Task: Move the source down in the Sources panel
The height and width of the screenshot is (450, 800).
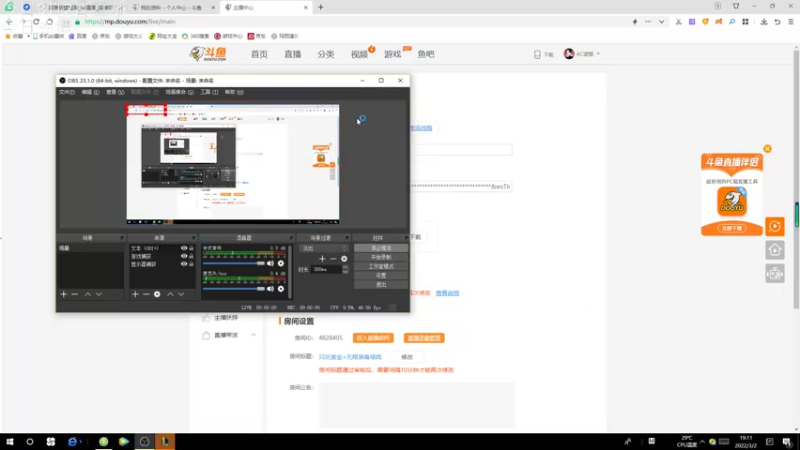Action: pyautogui.click(x=181, y=294)
